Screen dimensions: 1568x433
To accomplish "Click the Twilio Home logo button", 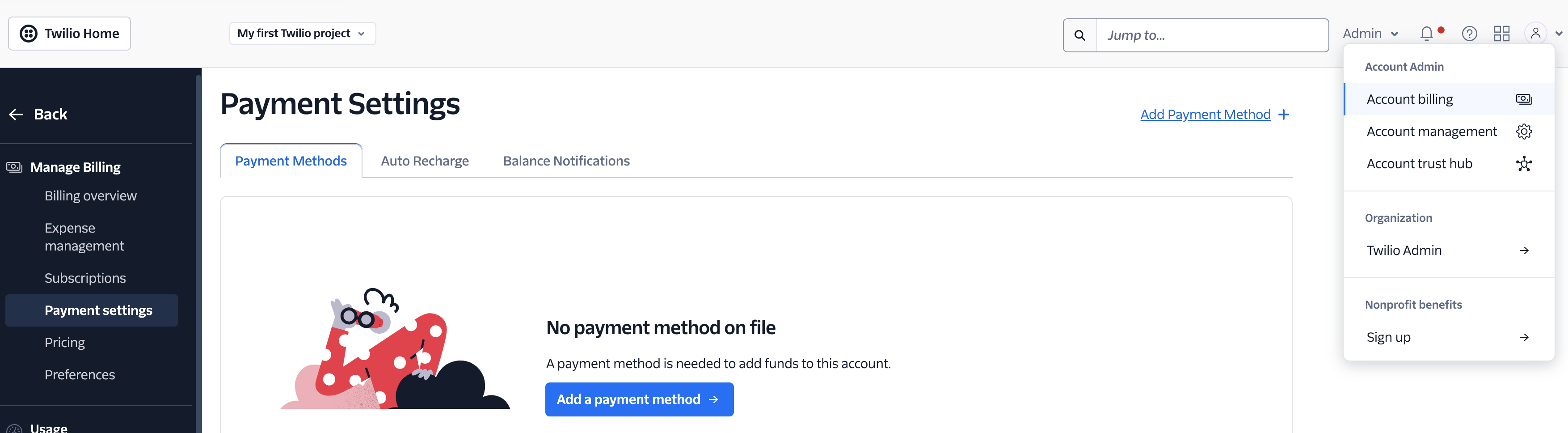I will (x=69, y=34).
